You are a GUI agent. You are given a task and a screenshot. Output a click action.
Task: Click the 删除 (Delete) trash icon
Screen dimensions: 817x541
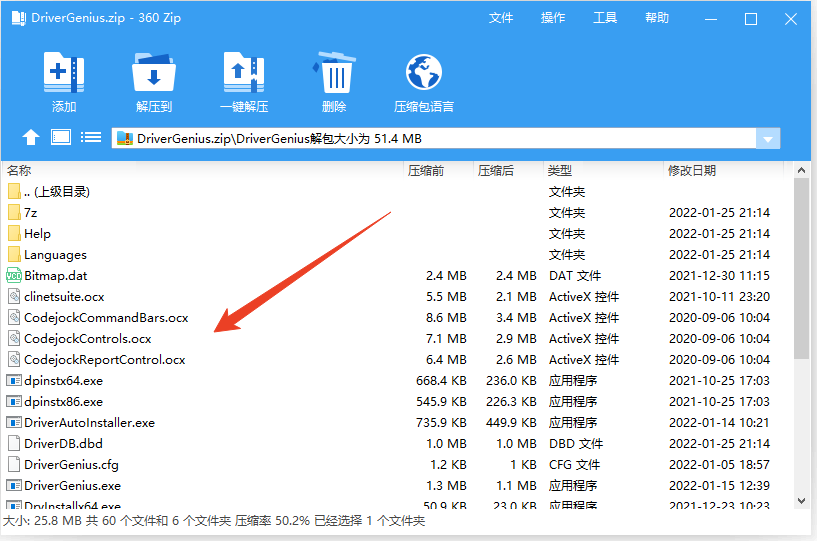coord(334,74)
